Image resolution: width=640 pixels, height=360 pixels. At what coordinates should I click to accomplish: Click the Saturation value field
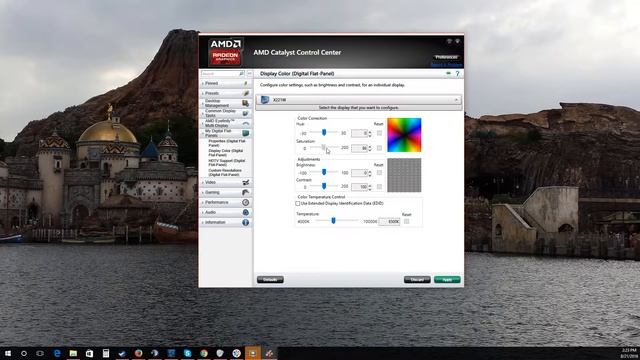pos(360,148)
